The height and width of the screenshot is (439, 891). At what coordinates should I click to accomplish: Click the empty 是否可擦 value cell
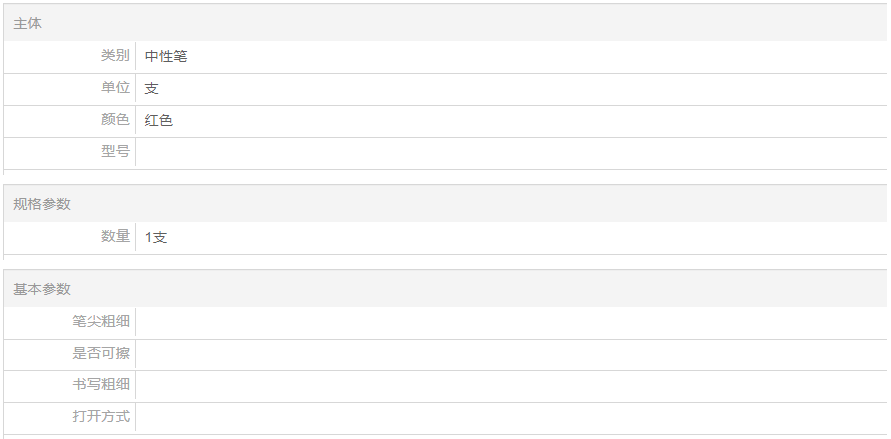pyautogui.click(x=510, y=354)
